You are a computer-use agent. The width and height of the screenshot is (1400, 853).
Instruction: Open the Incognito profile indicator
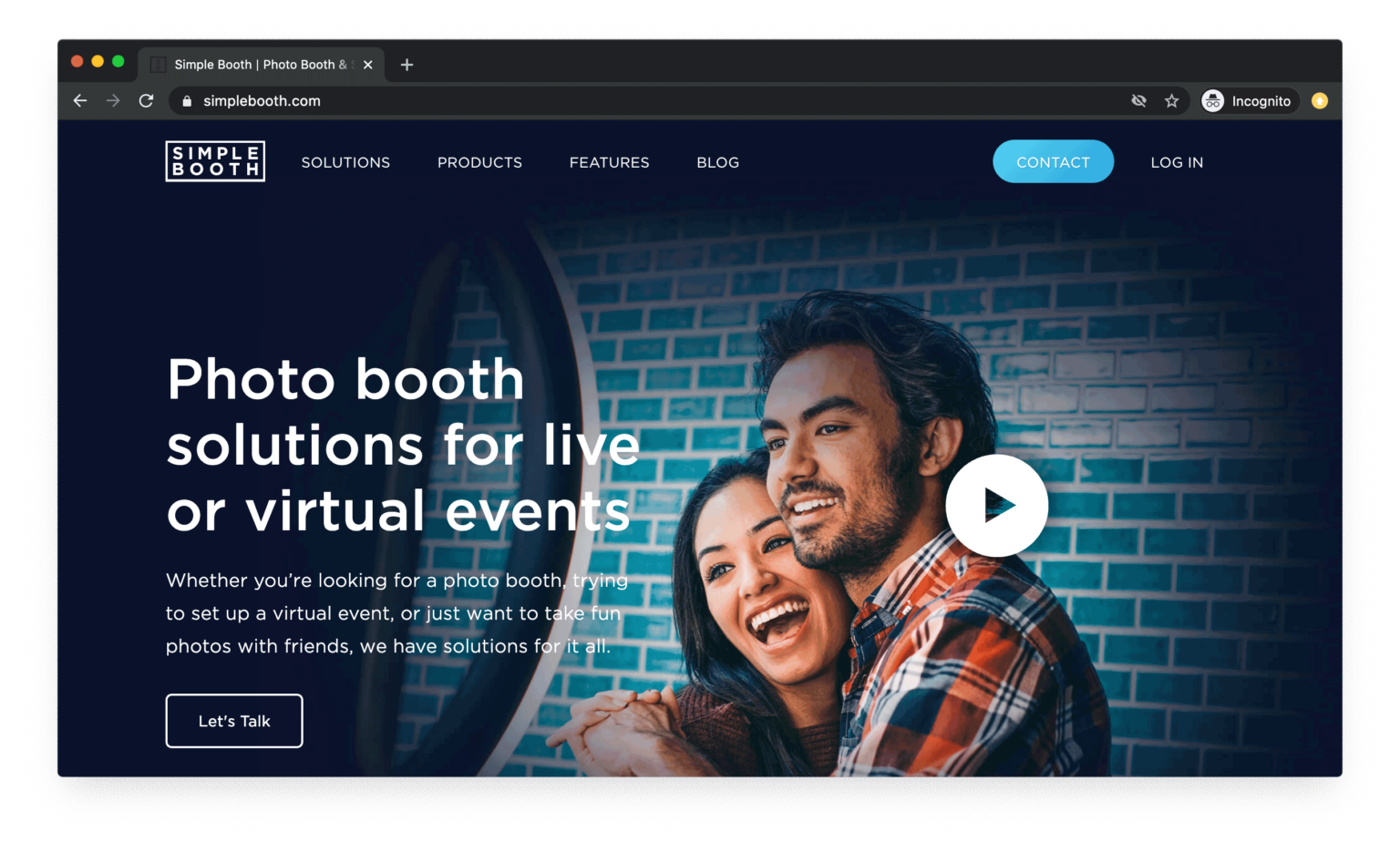1247,101
